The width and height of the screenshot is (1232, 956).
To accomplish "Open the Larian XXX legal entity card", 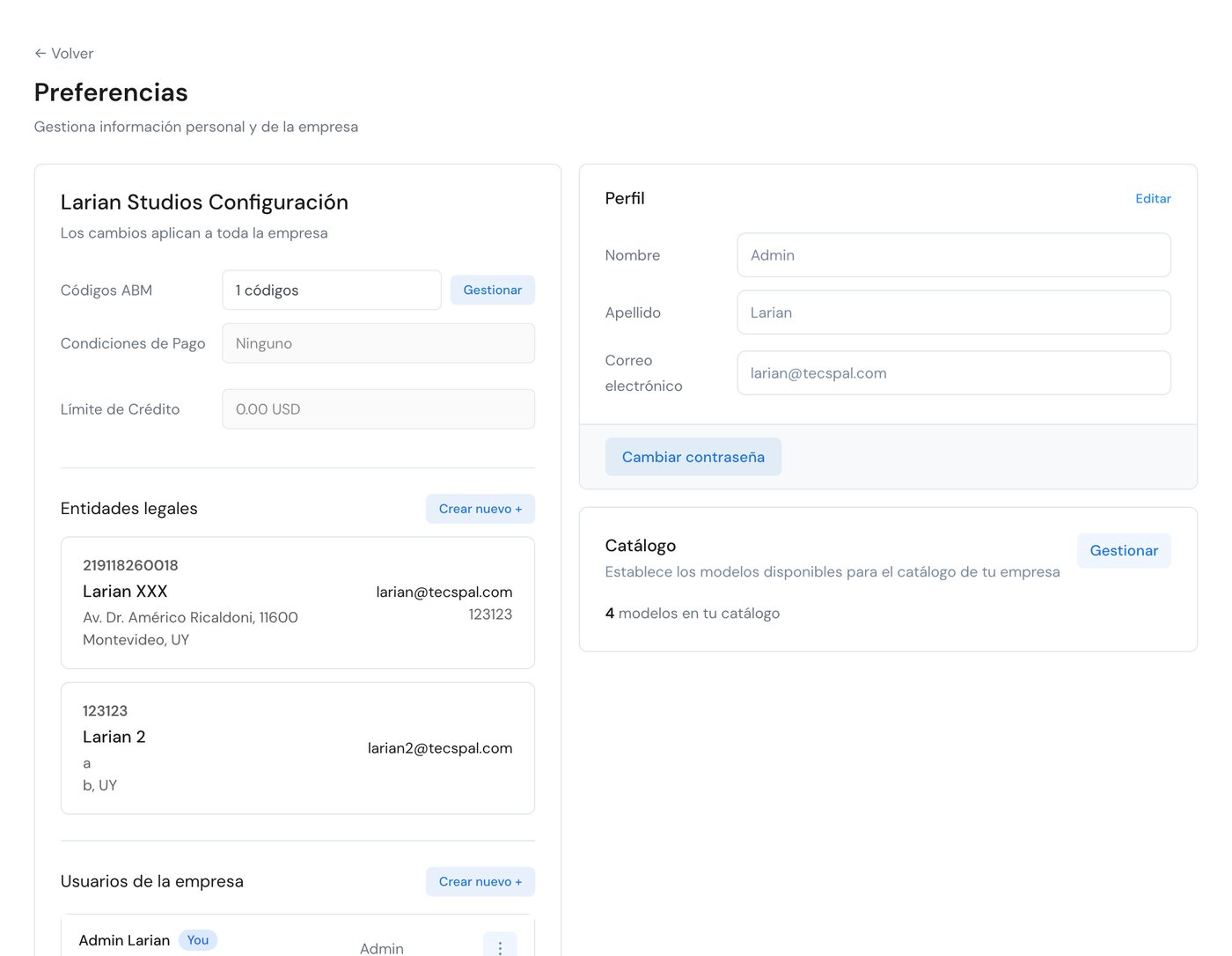I will [x=297, y=603].
